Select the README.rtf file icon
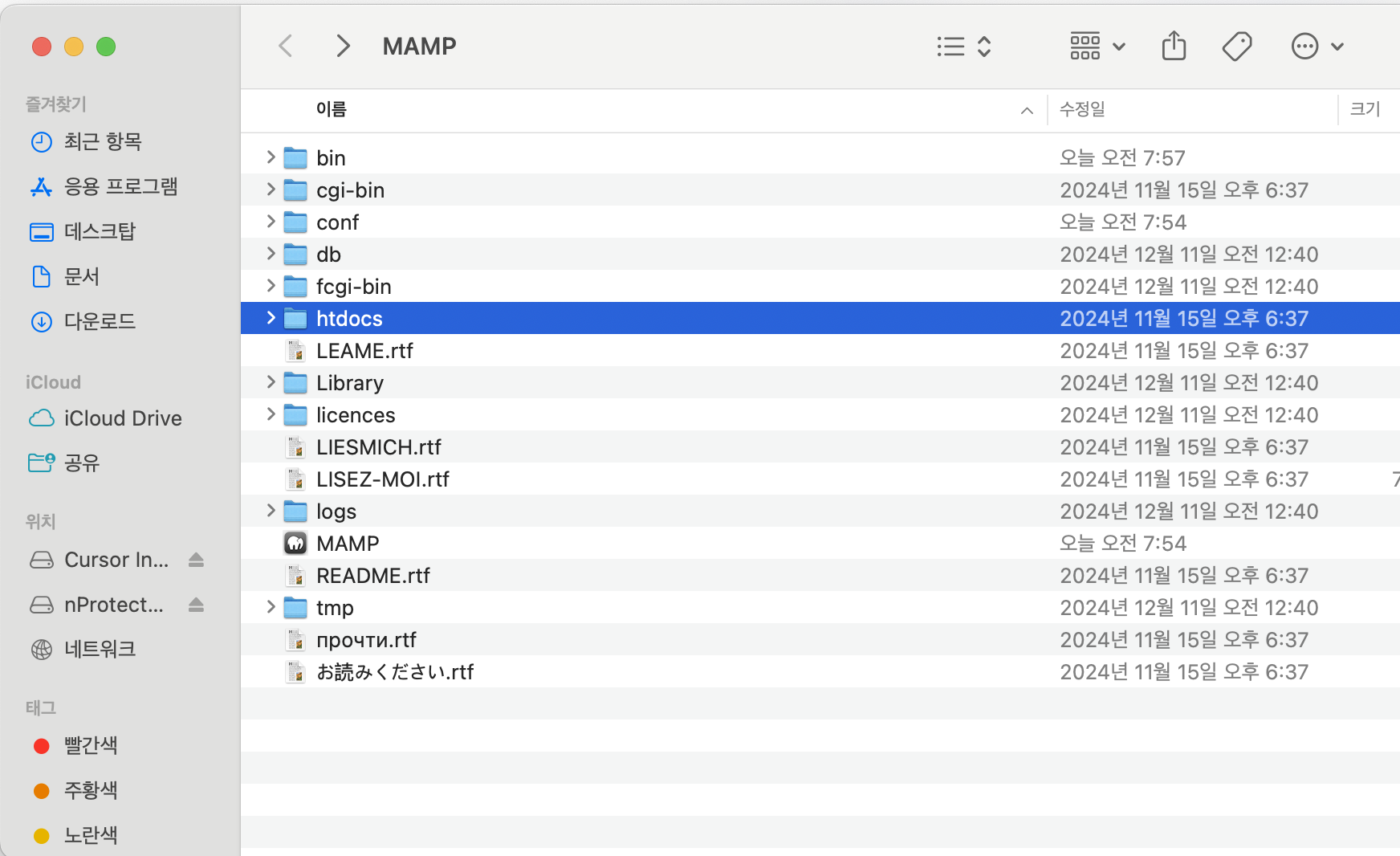This screenshot has height=856, width=1400. [295, 576]
